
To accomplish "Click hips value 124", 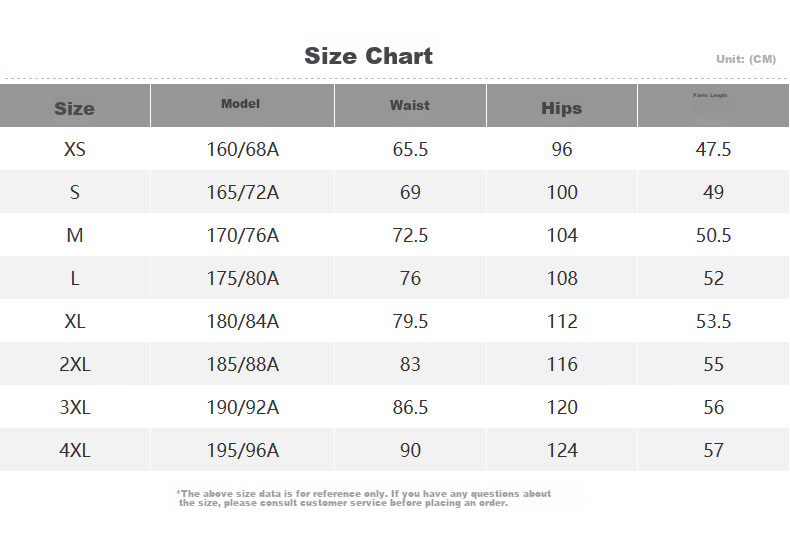I will (x=562, y=450).
